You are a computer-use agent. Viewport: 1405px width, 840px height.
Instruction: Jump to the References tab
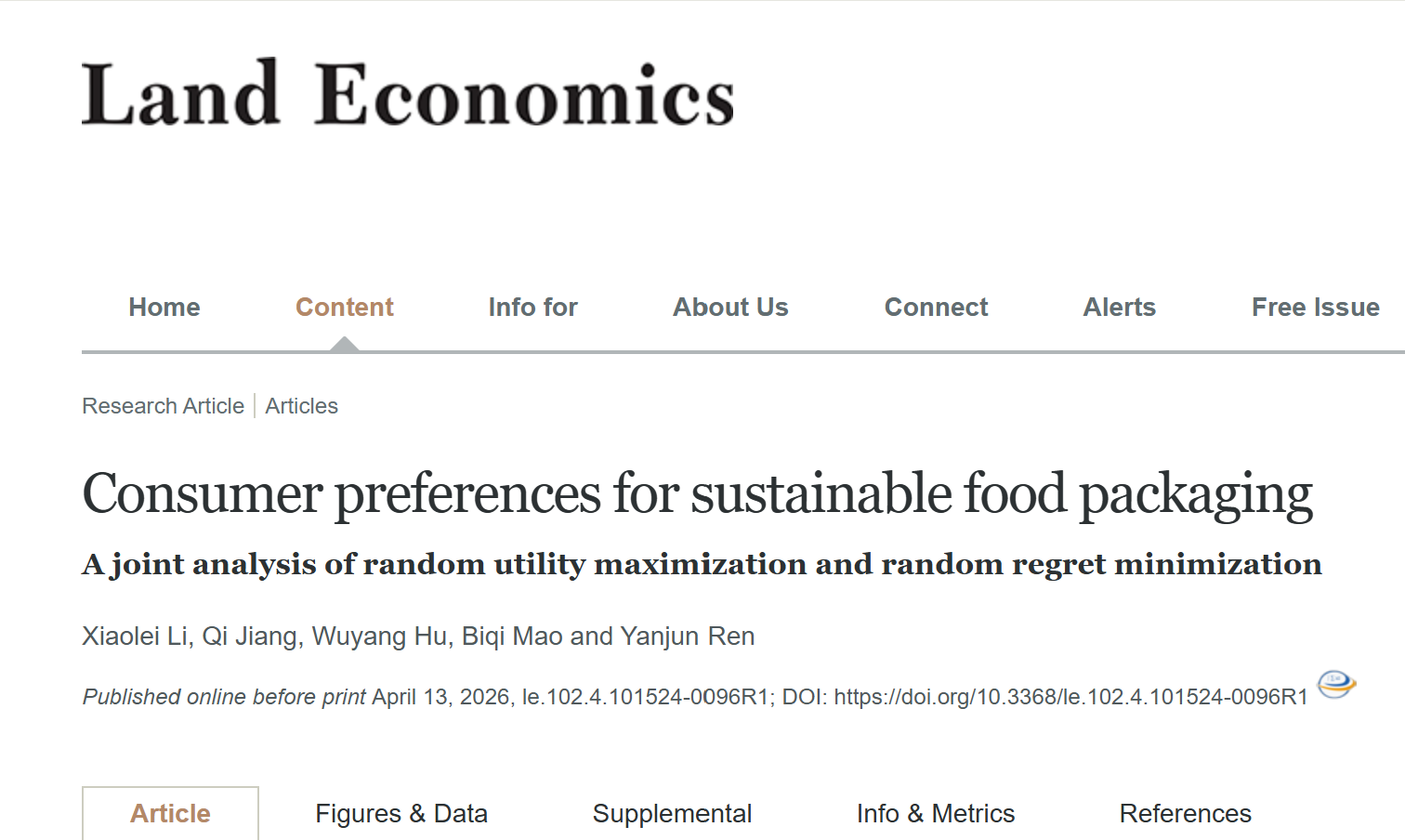pyautogui.click(x=1185, y=814)
